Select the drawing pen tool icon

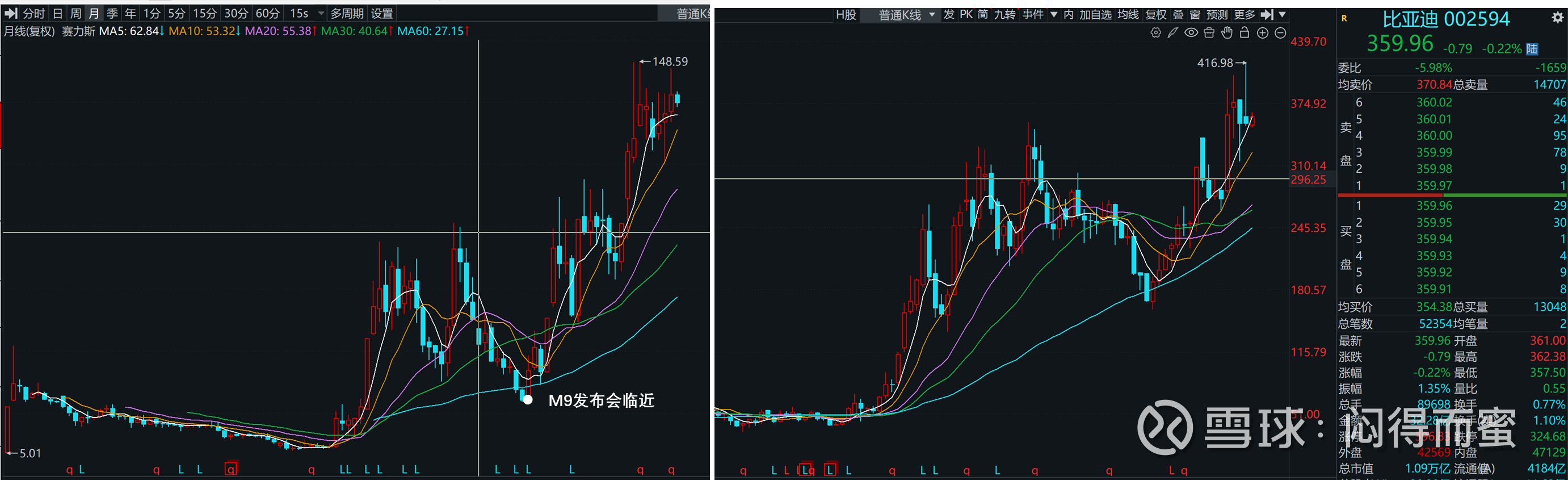click(1172, 33)
